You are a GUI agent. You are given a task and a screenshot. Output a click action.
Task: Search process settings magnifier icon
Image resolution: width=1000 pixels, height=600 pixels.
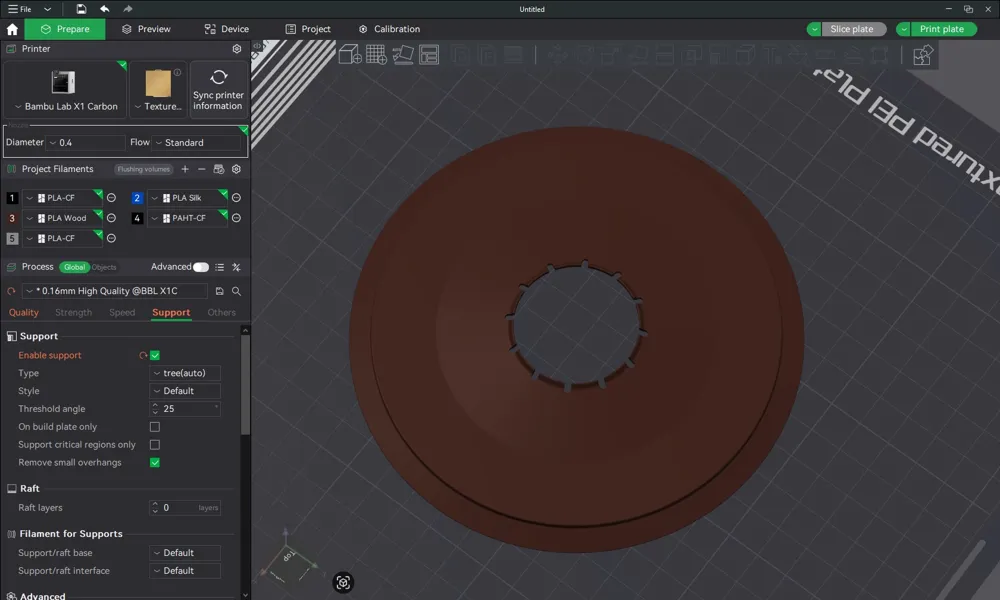click(x=237, y=291)
